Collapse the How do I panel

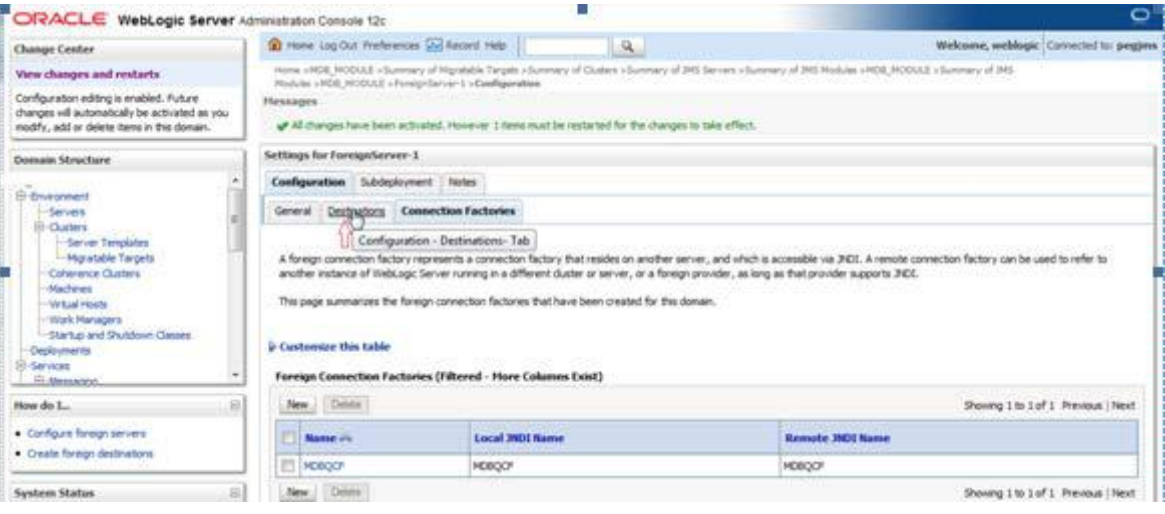235,407
